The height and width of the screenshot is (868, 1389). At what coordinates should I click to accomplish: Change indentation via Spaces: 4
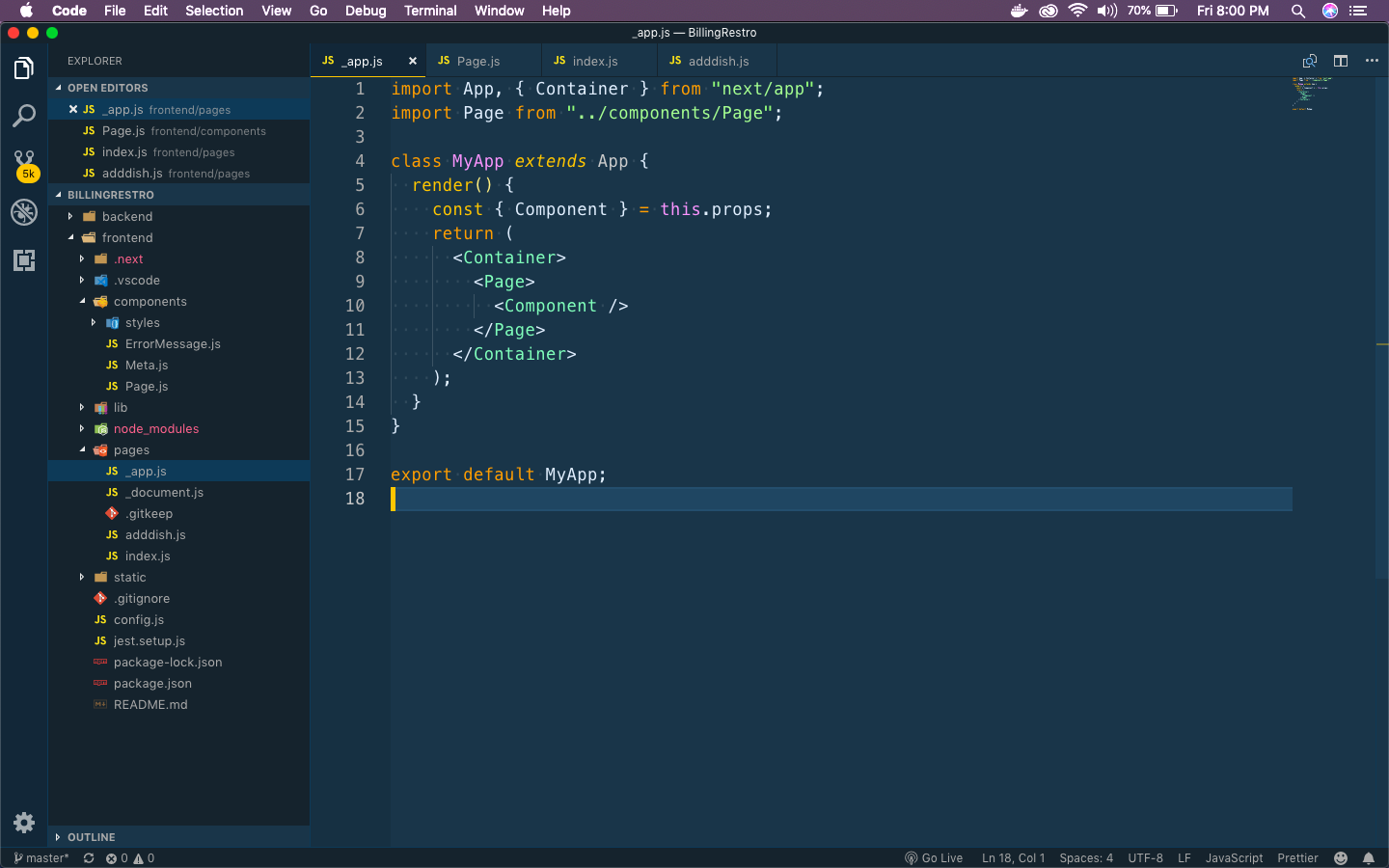[x=1086, y=858]
